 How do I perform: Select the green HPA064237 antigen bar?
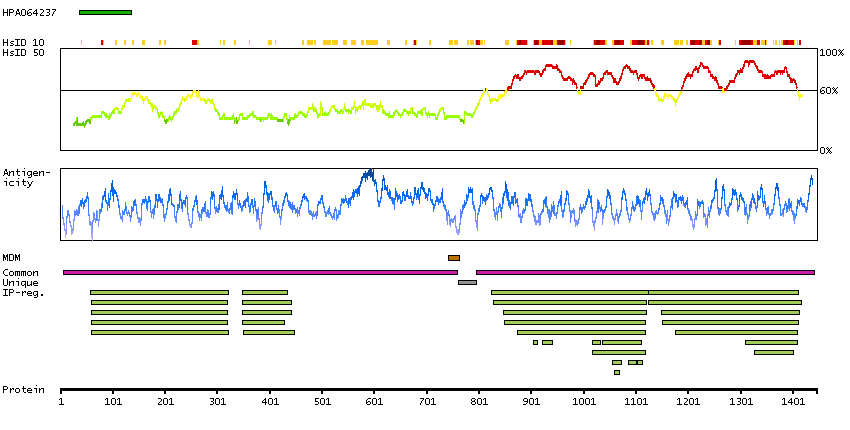[x=105, y=12]
